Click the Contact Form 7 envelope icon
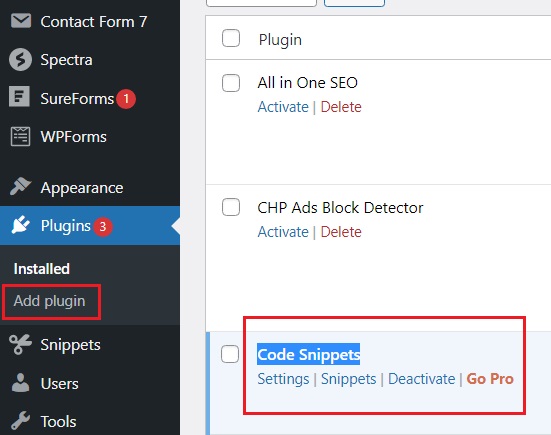 pyautogui.click(x=21, y=21)
